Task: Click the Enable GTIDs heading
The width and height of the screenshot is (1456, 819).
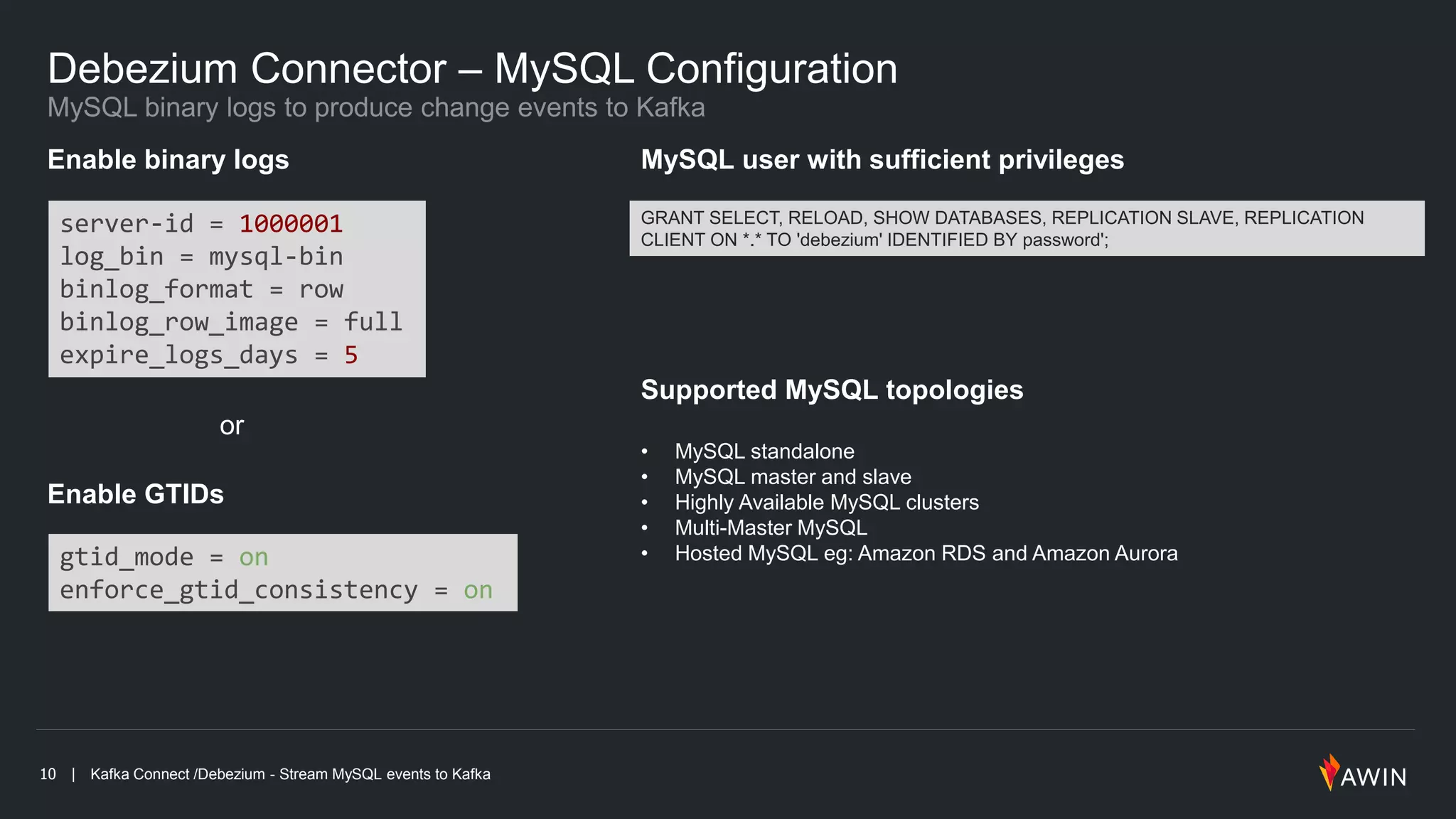Action: [x=136, y=494]
